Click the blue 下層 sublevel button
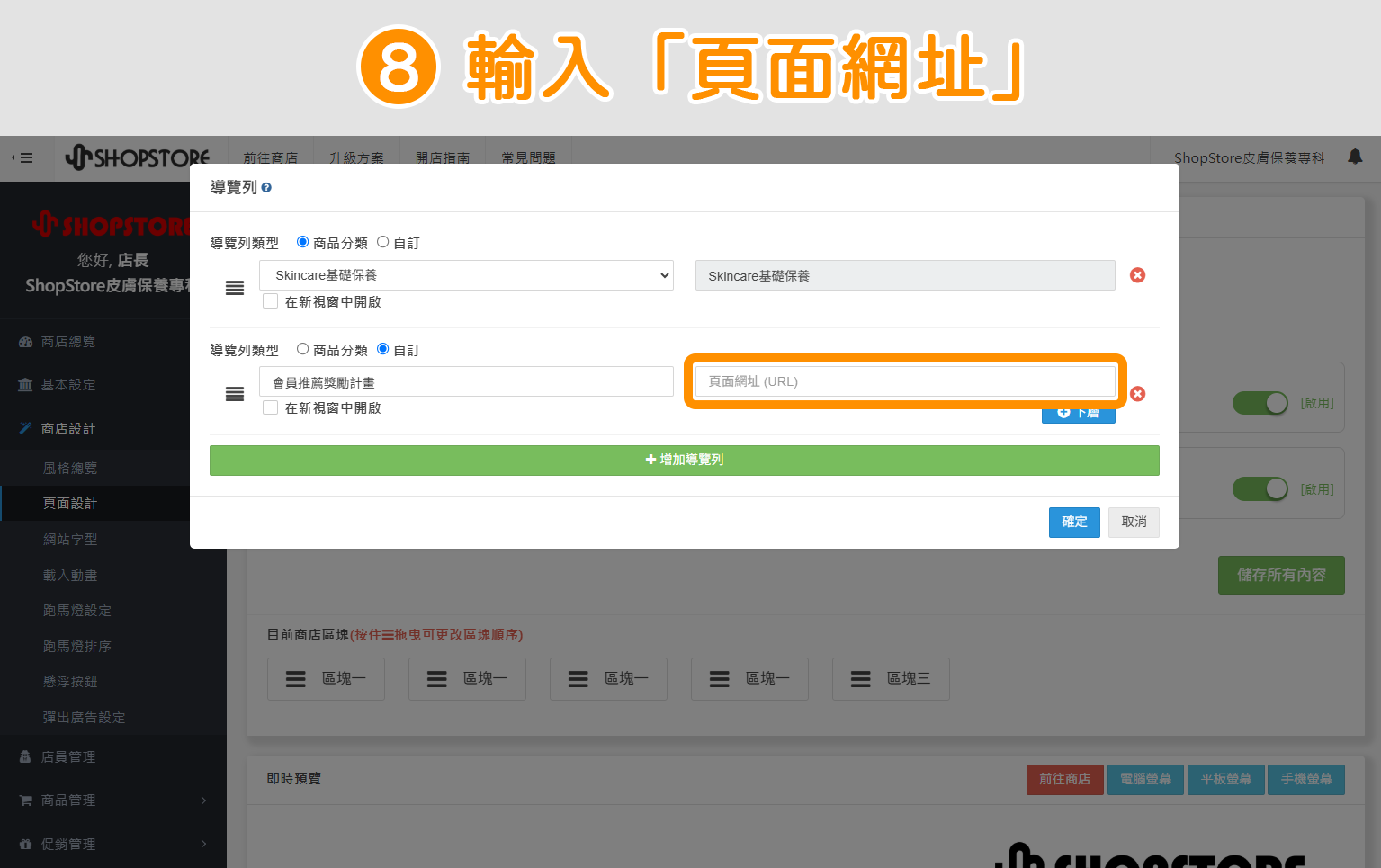The width and height of the screenshot is (1381, 868). [1079, 414]
